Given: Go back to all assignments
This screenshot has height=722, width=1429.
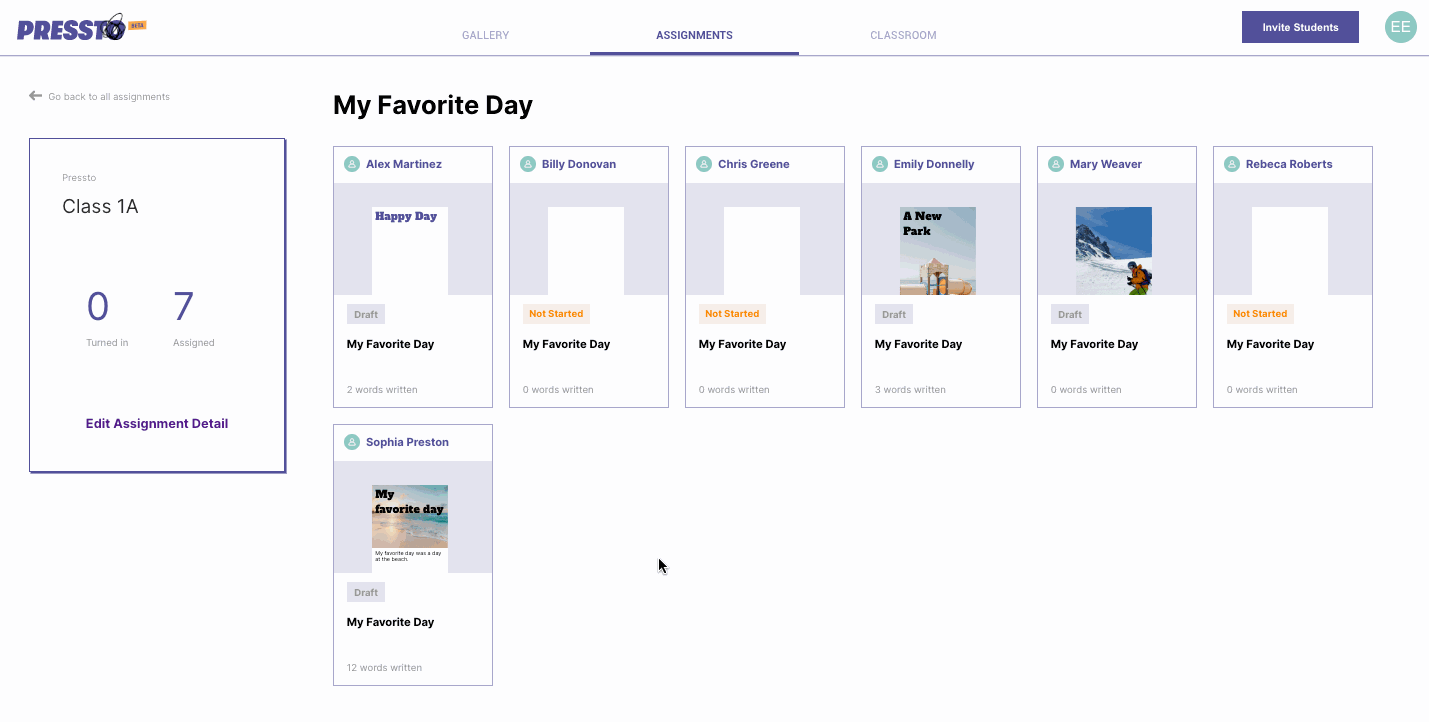Looking at the screenshot, I should coord(108,97).
